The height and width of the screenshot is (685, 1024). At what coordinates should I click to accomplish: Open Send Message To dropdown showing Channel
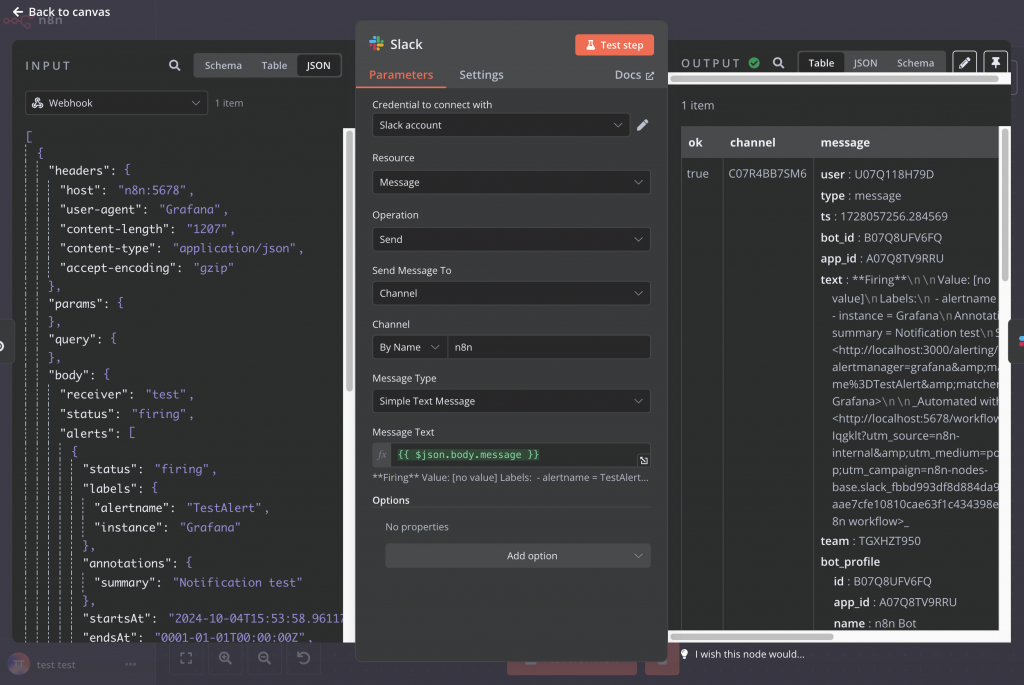click(x=511, y=293)
